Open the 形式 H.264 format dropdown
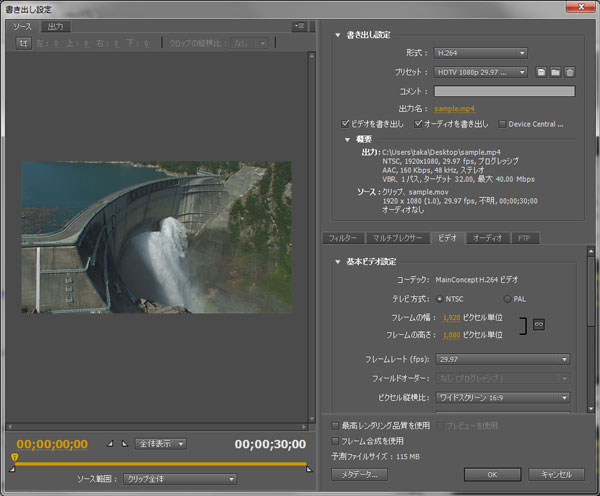600x496 pixels. coord(480,53)
